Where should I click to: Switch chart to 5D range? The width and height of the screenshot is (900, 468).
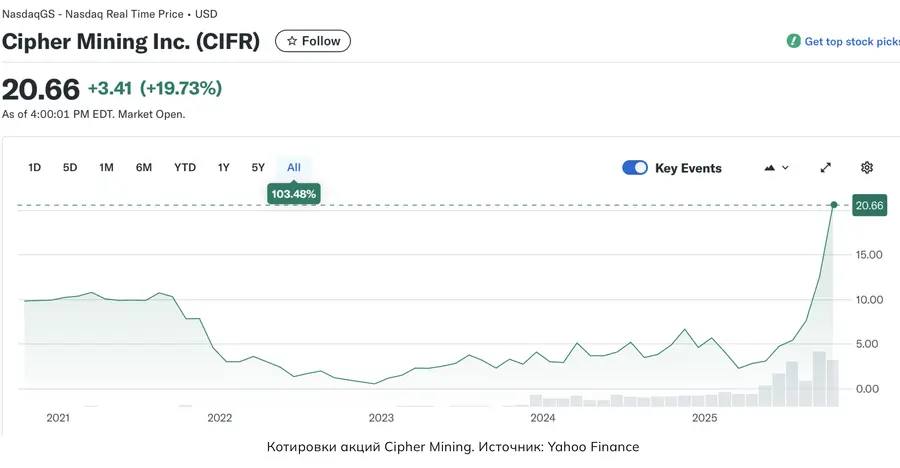click(70, 168)
